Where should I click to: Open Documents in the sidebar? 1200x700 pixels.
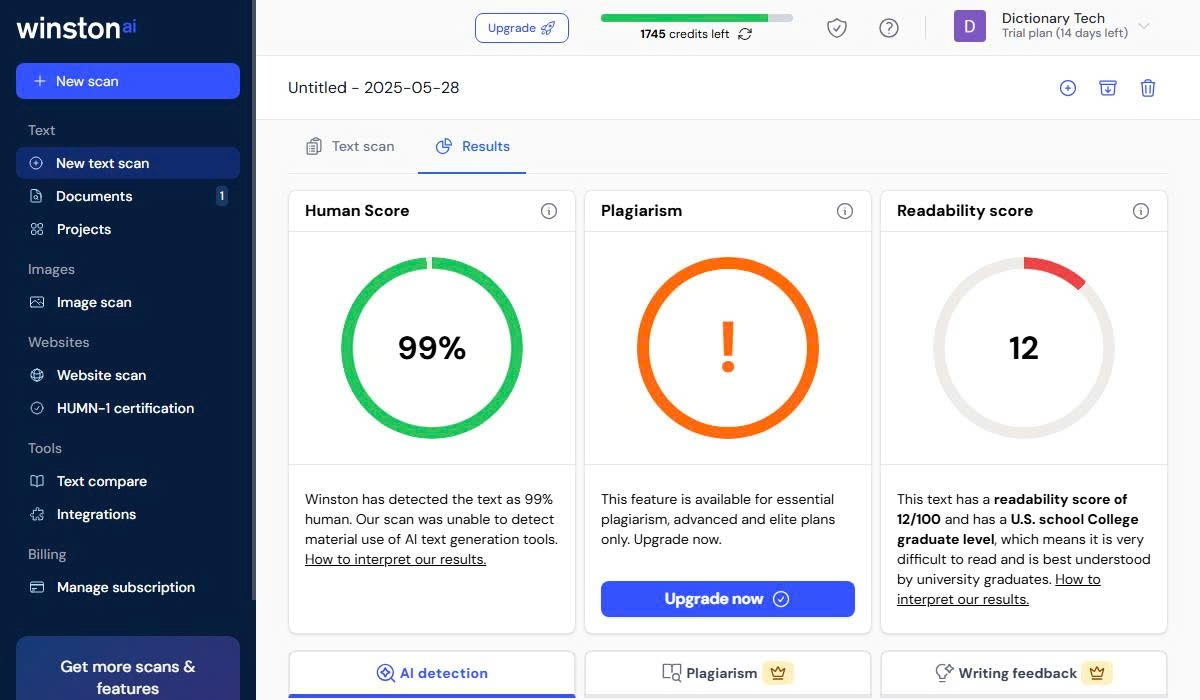[128, 196]
